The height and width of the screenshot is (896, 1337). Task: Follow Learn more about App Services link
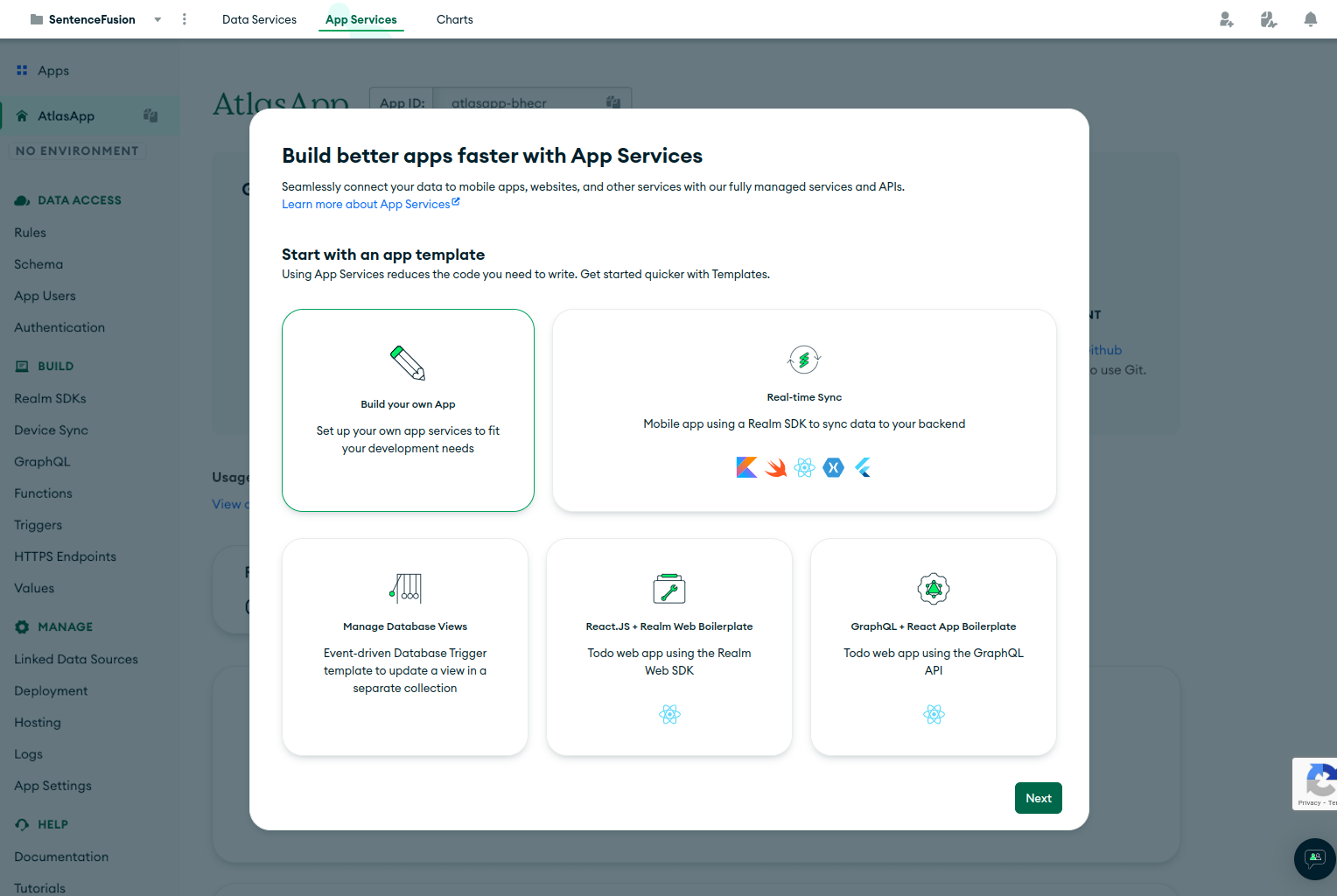(x=370, y=204)
